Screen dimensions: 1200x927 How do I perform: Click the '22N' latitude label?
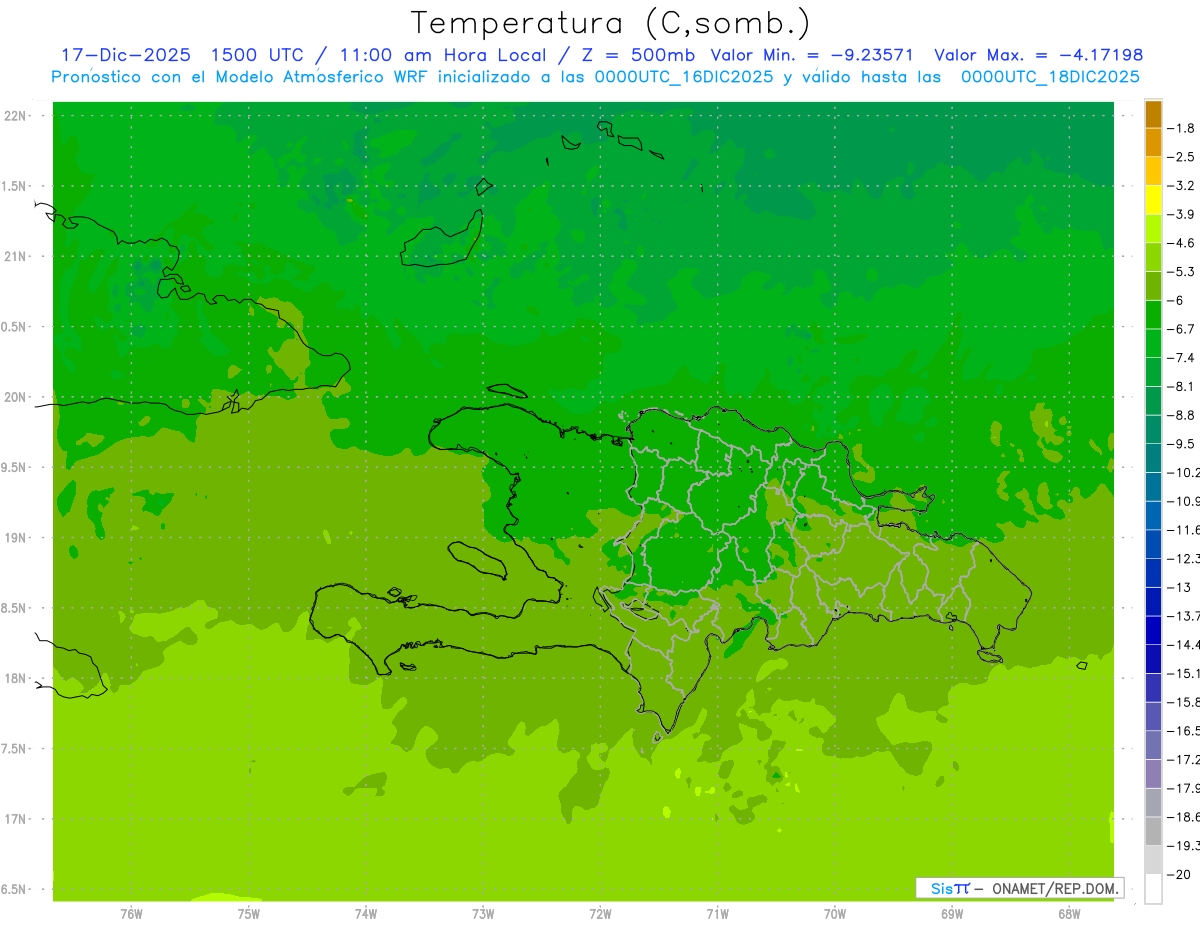(16, 116)
